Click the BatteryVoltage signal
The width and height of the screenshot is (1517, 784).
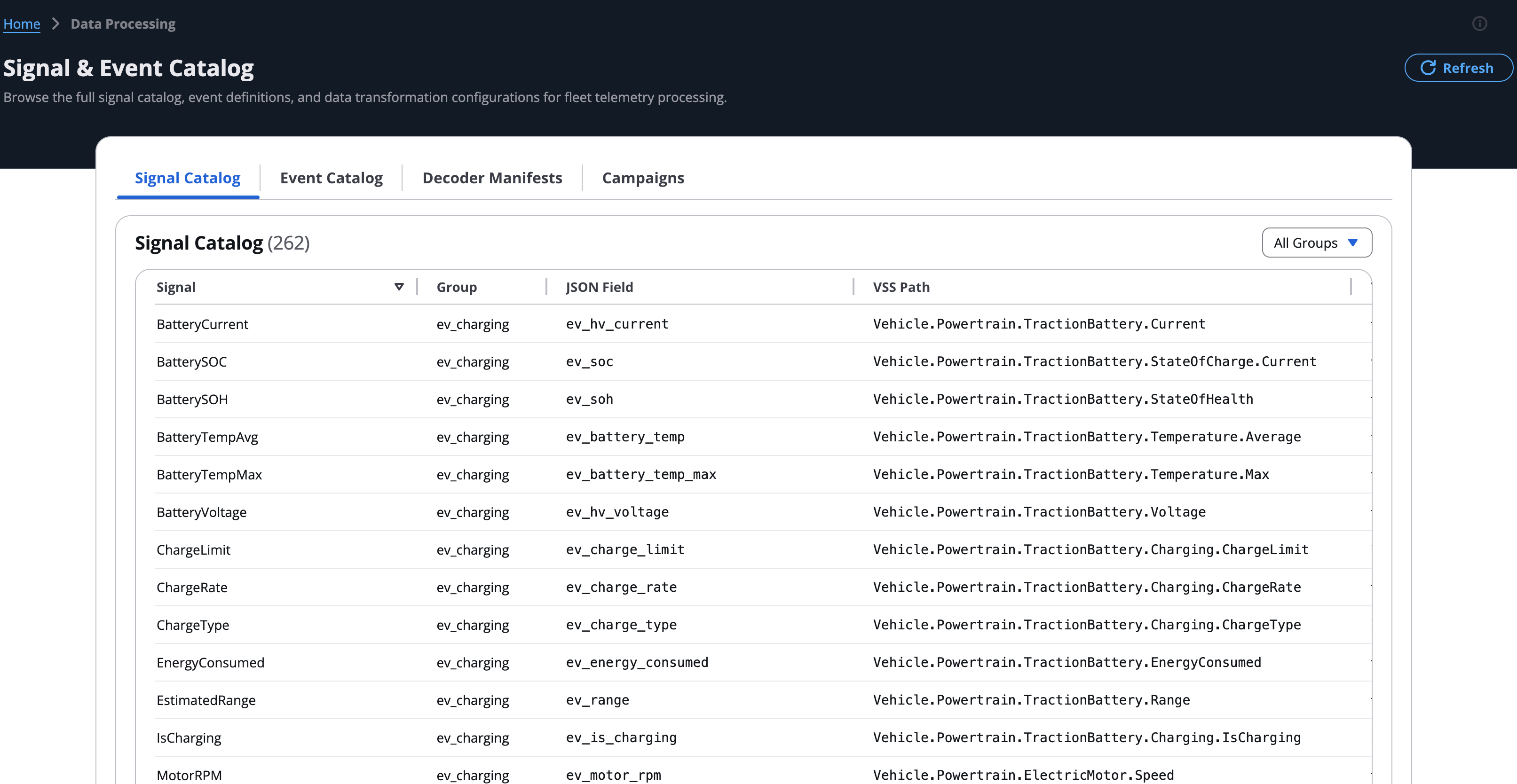(x=201, y=512)
